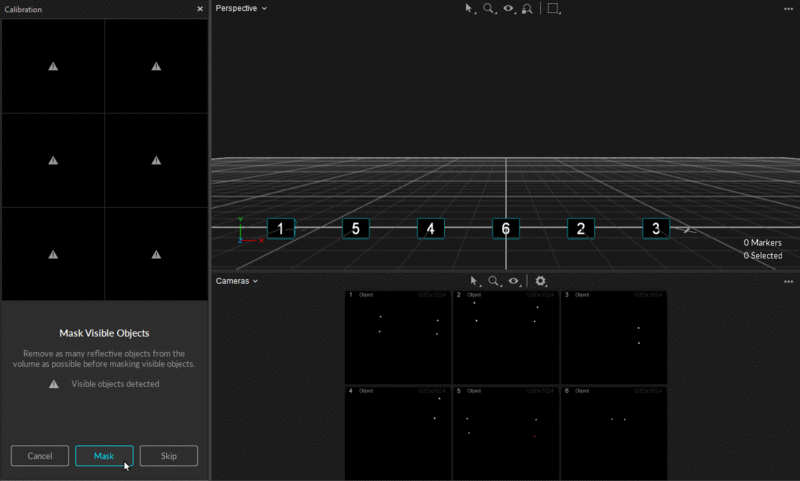800x481 pixels.
Task: Click the camera 5 preview thumbnail
Action: [505, 432]
